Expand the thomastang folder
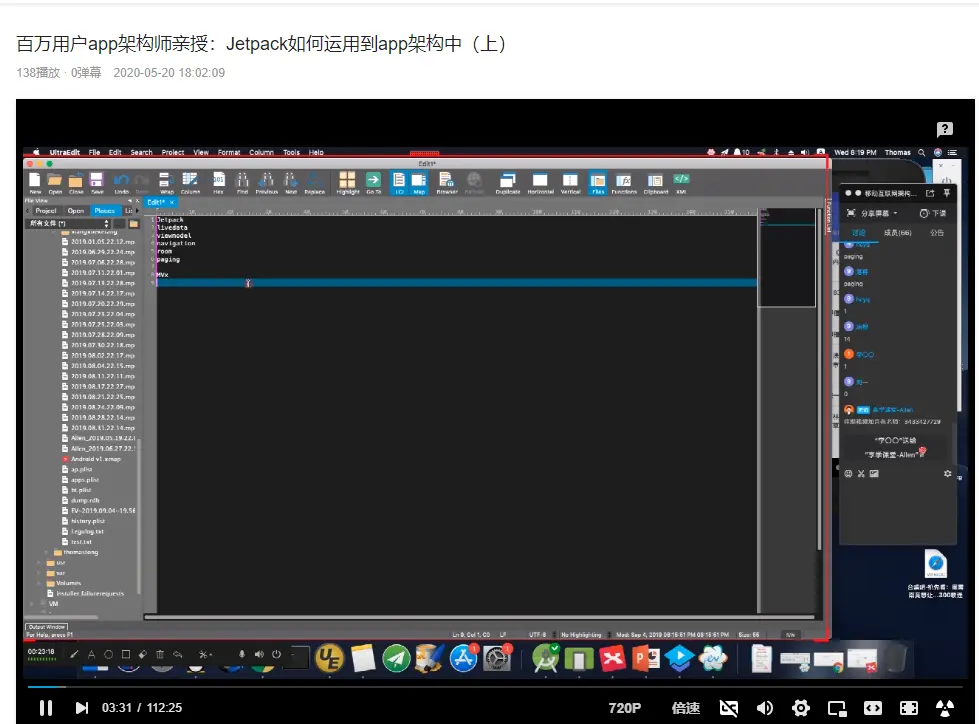The width and height of the screenshot is (979, 724). (x=47, y=552)
